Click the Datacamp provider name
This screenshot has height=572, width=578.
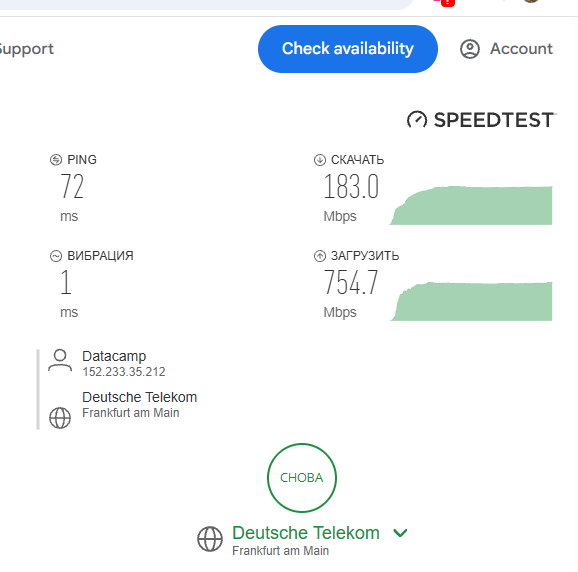pos(114,356)
